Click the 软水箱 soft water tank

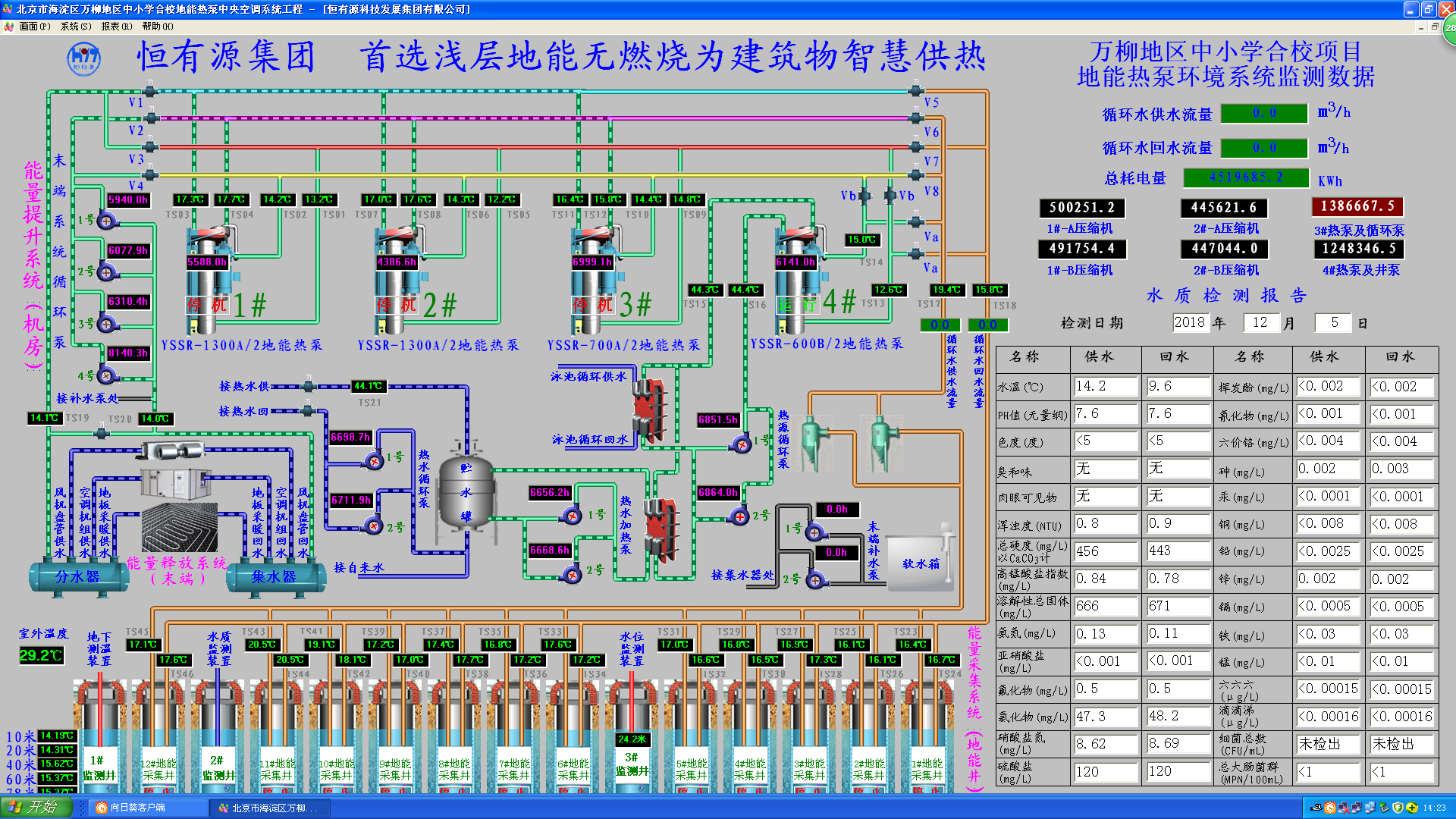point(920,563)
